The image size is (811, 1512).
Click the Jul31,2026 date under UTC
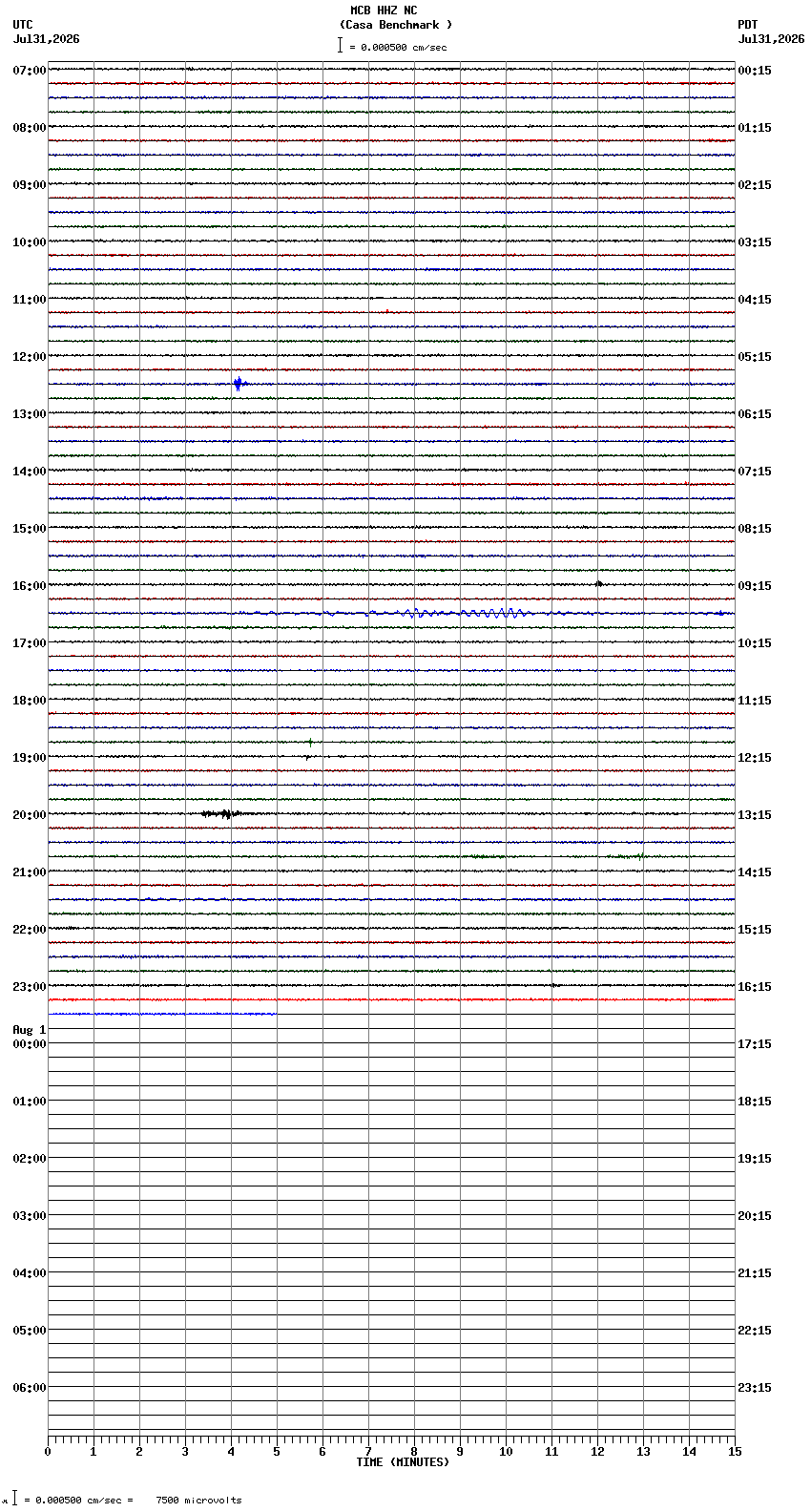(47, 39)
